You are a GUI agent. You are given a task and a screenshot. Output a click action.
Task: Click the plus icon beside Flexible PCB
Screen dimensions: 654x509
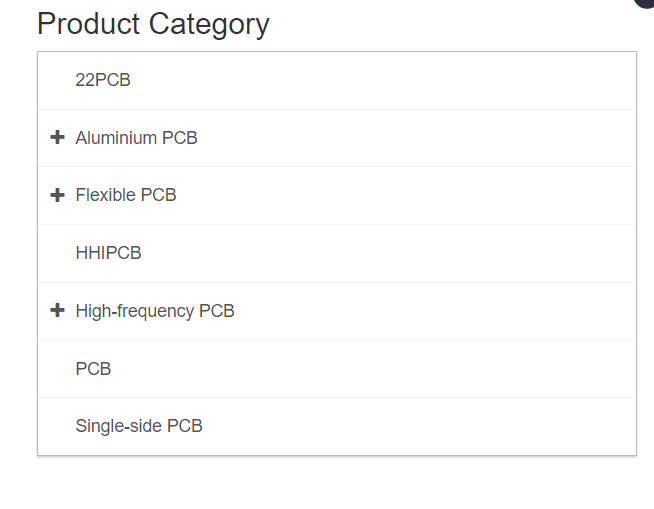point(57,195)
